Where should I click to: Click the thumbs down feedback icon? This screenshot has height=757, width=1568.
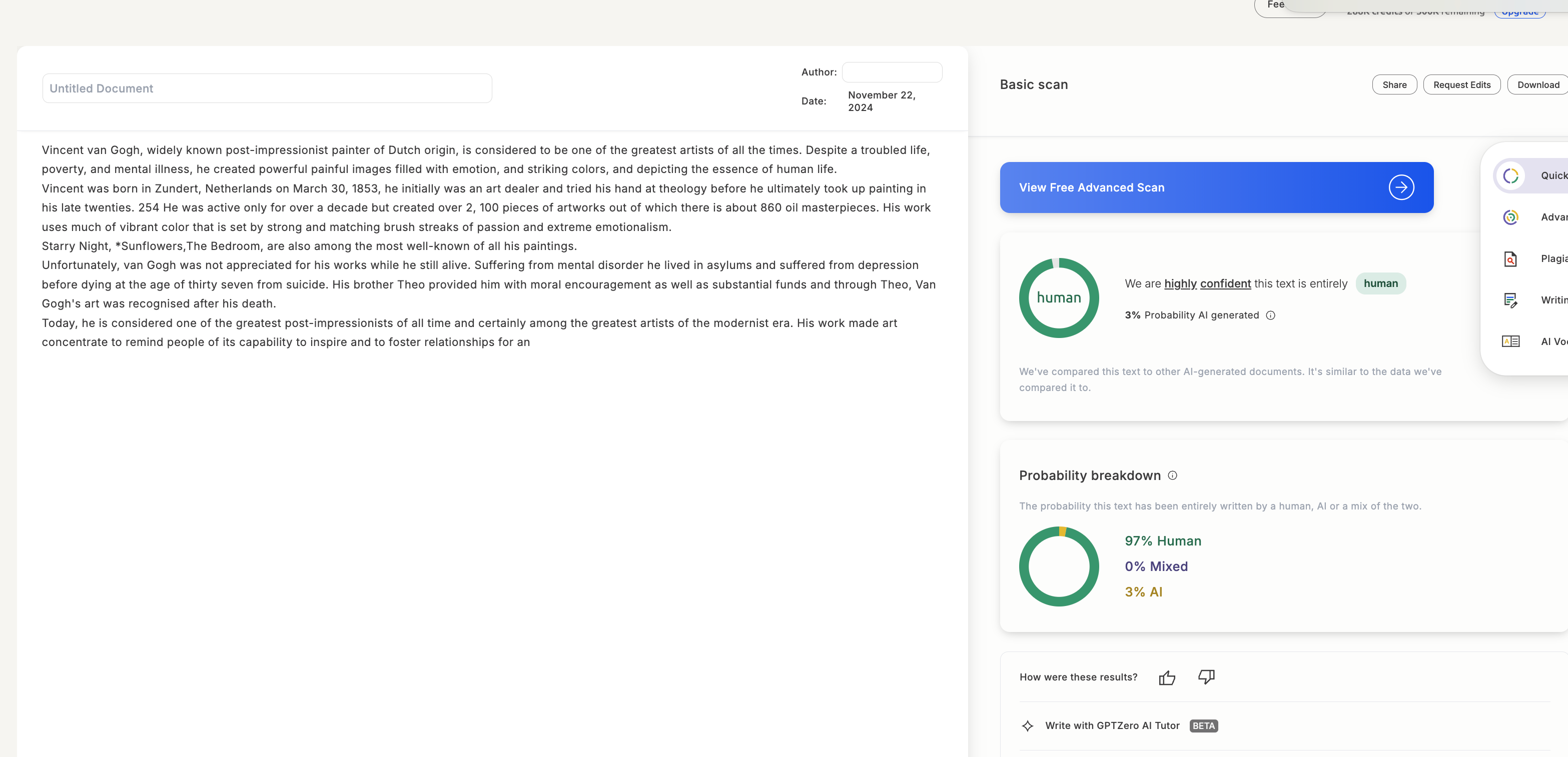[x=1206, y=676]
